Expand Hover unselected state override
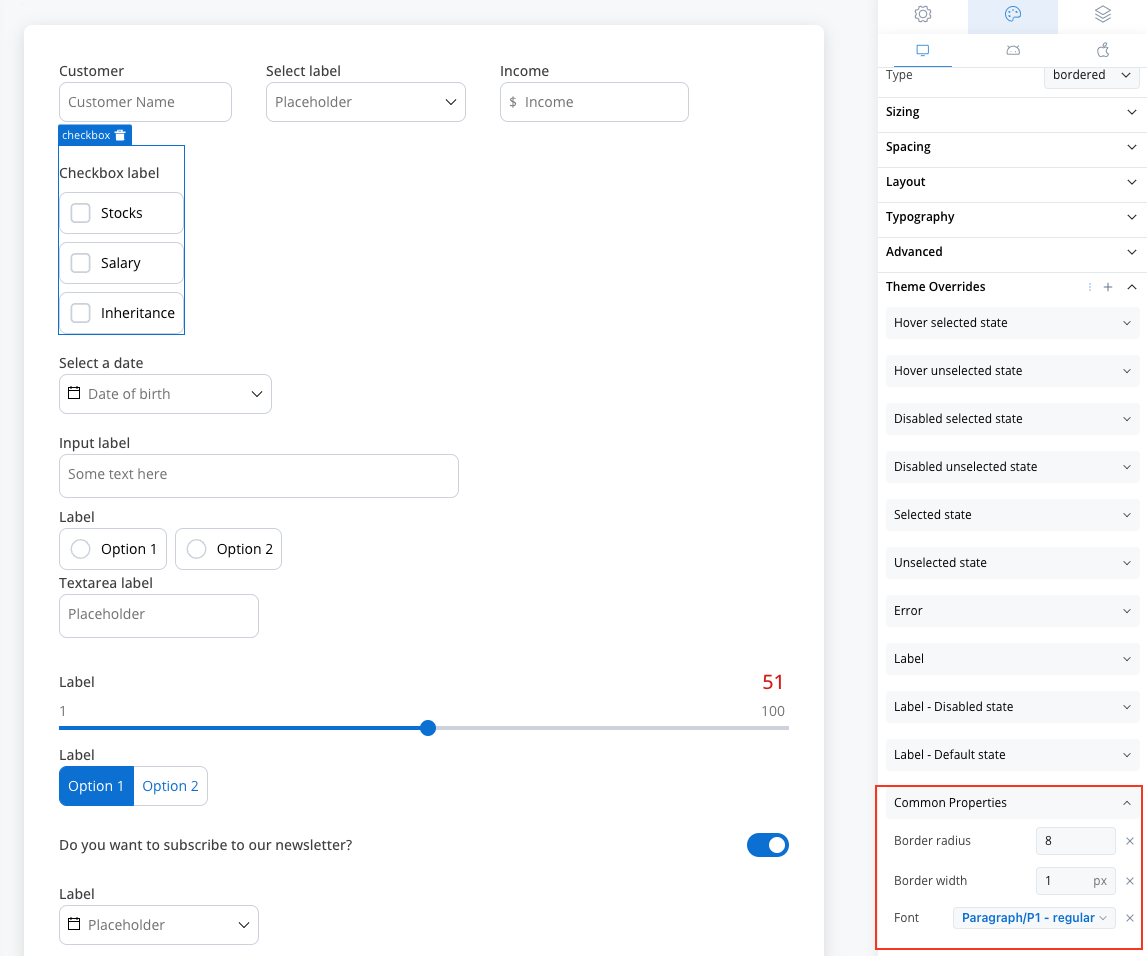Image resolution: width=1147 pixels, height=956 pixels. [1012, 371]
